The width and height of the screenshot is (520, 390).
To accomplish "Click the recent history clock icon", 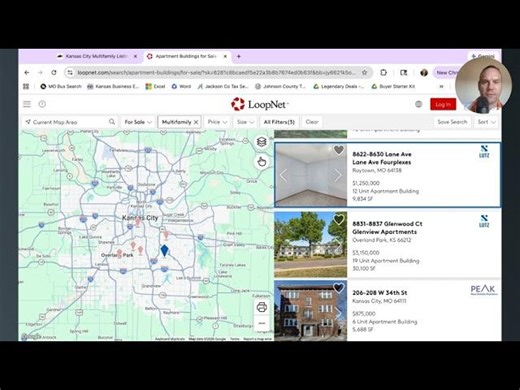I will pyautogui.click(x=42, y=104).
